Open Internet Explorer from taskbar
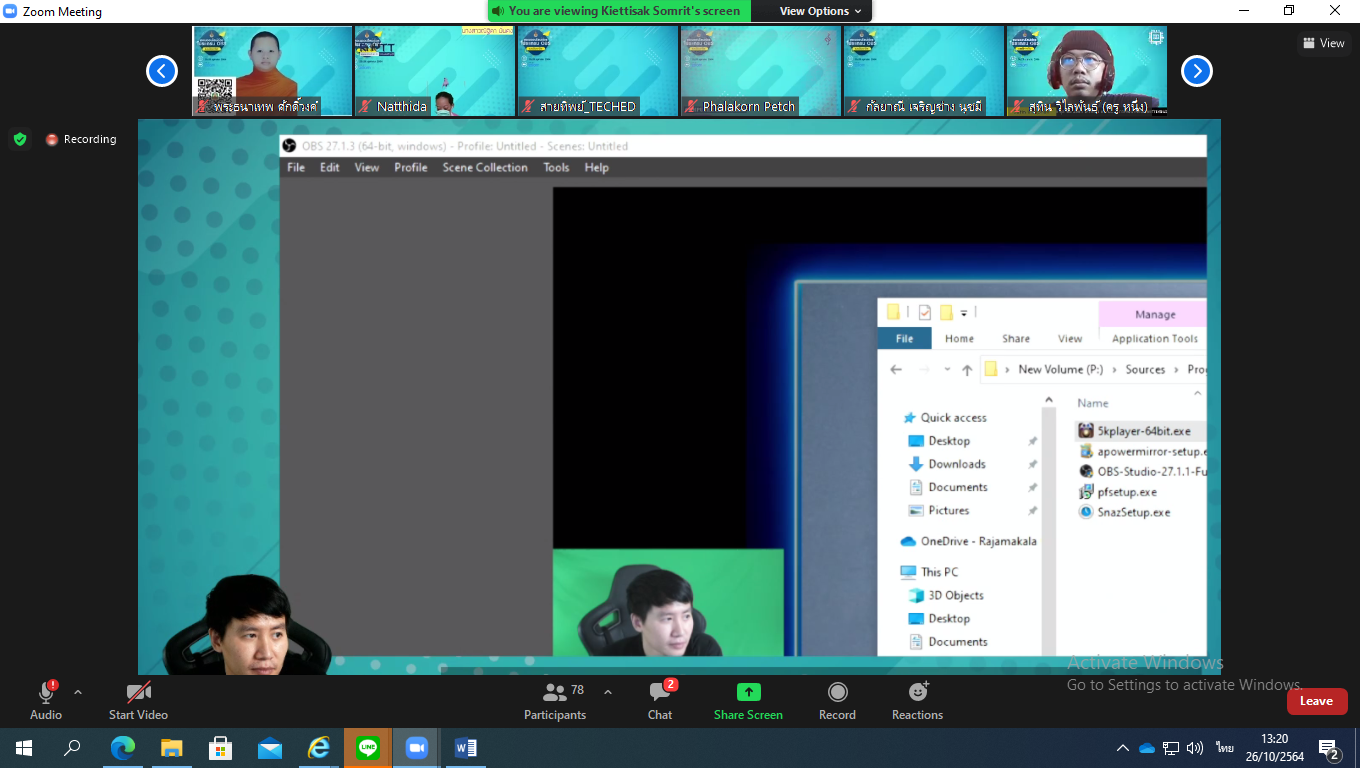Screen dimensions: 1360x768 (319, 748)
